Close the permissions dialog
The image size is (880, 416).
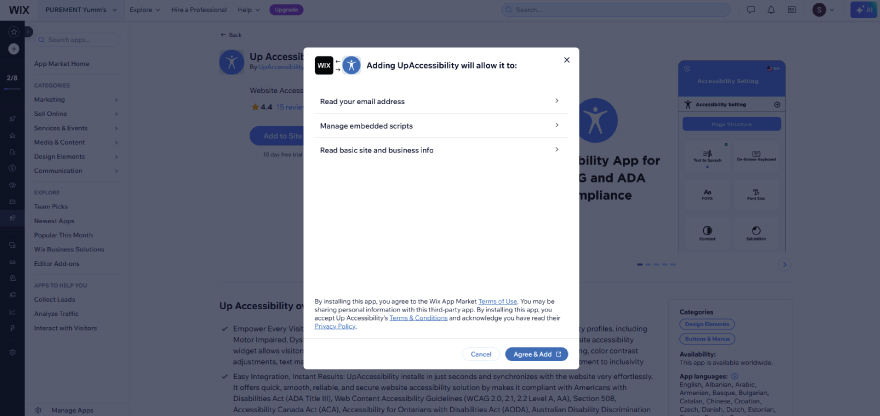tap(567, 60)
